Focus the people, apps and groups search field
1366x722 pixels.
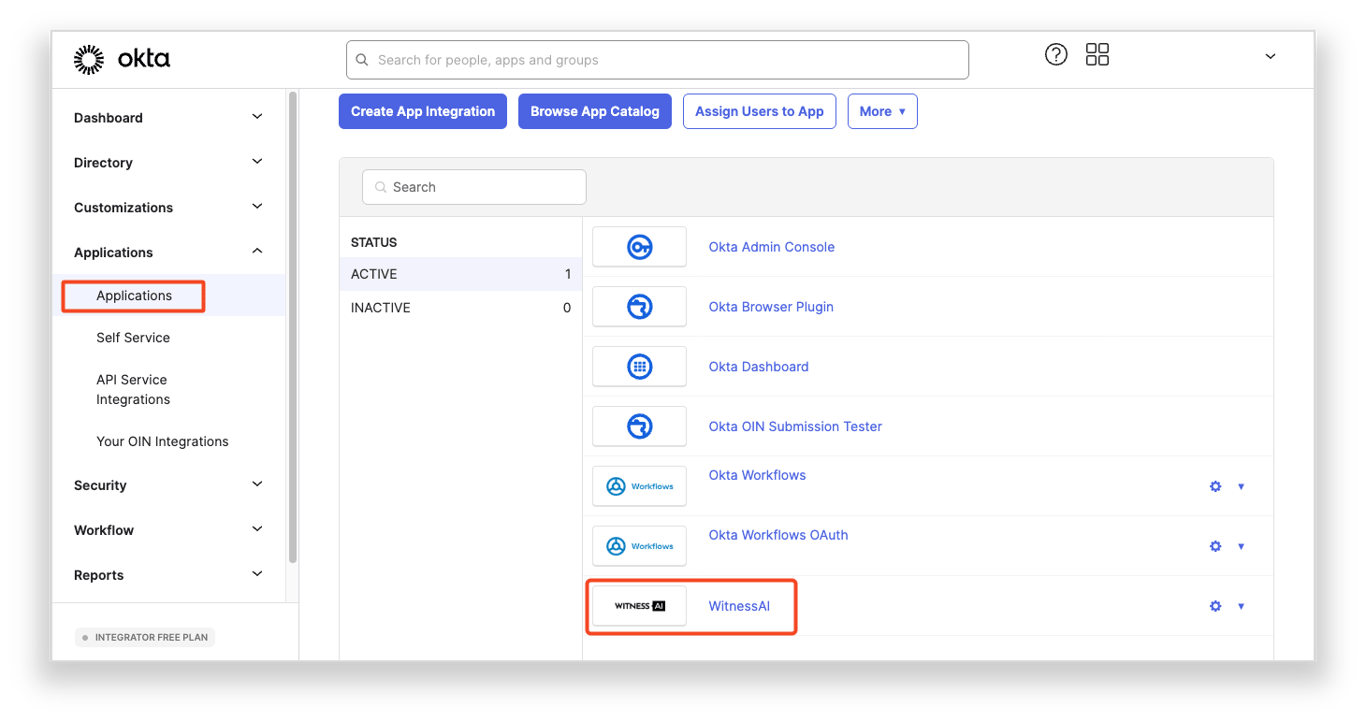[657, 60]
